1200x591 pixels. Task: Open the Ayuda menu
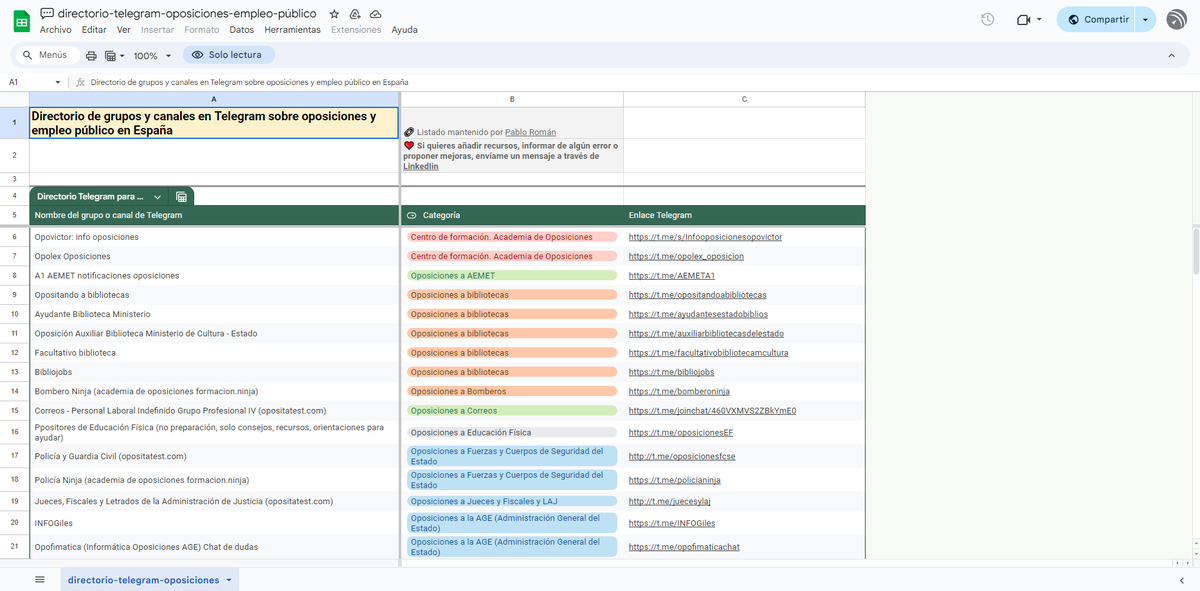coord(404,30)
